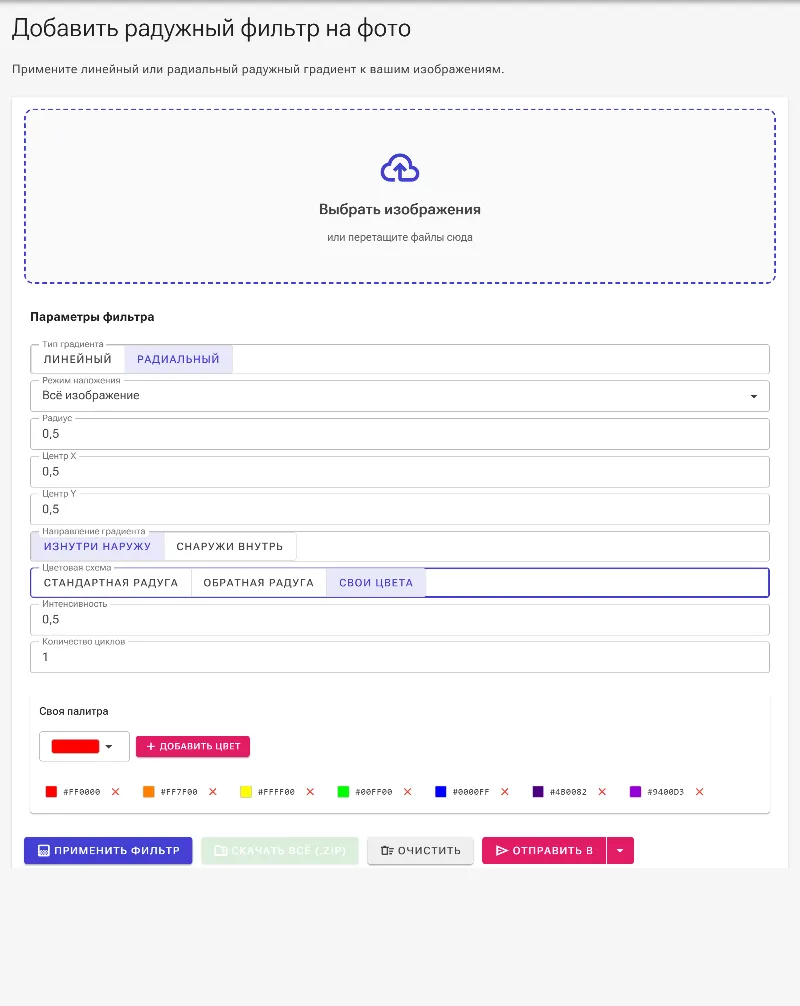The width and height of the screenshot is (800, 1006).
Task: Expand the ОТПРАВИТЬ В arrow menu
Action: (x=620, y=851)
